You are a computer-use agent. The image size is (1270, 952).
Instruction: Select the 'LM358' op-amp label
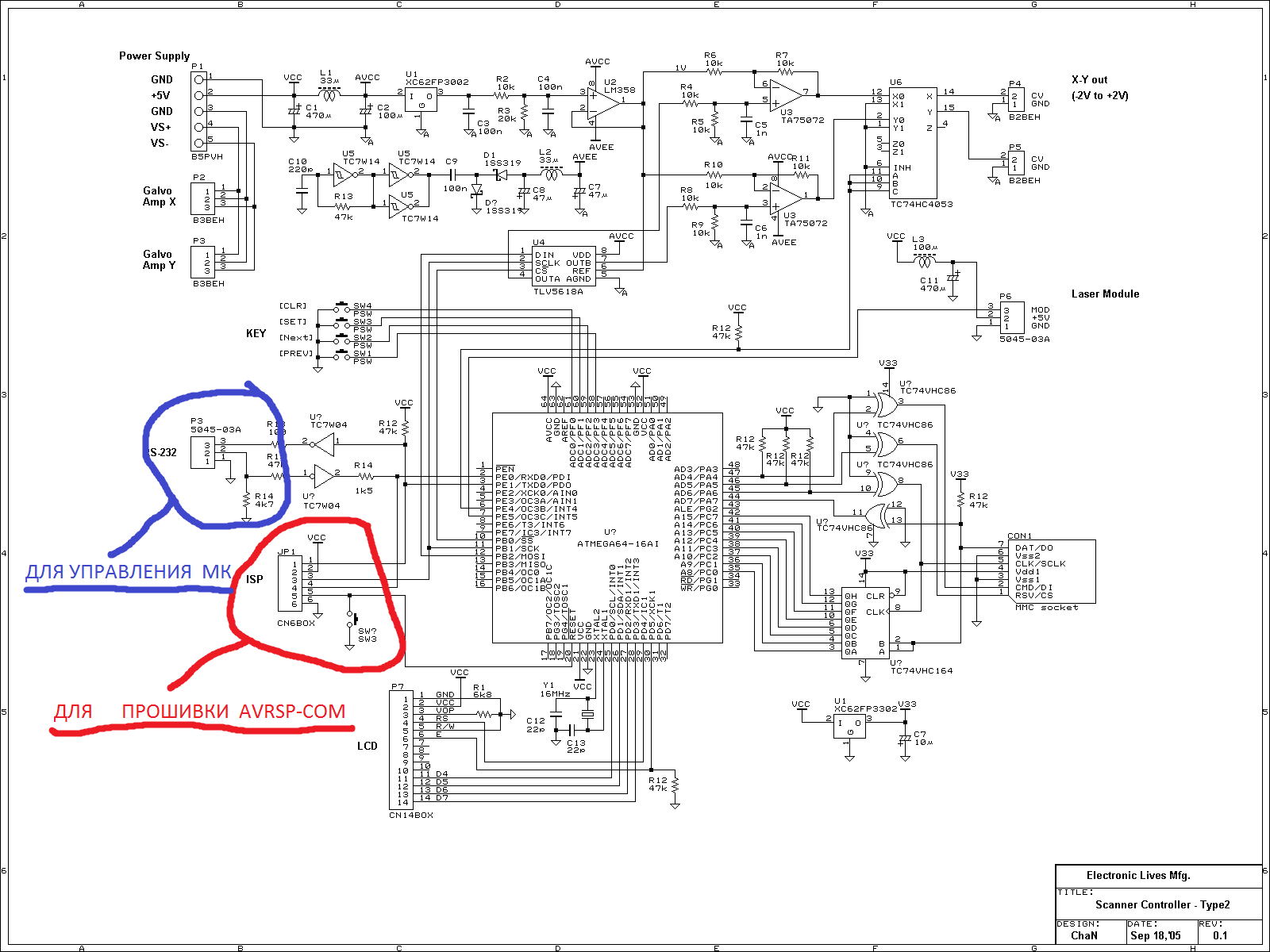click(x=620, y=90)
